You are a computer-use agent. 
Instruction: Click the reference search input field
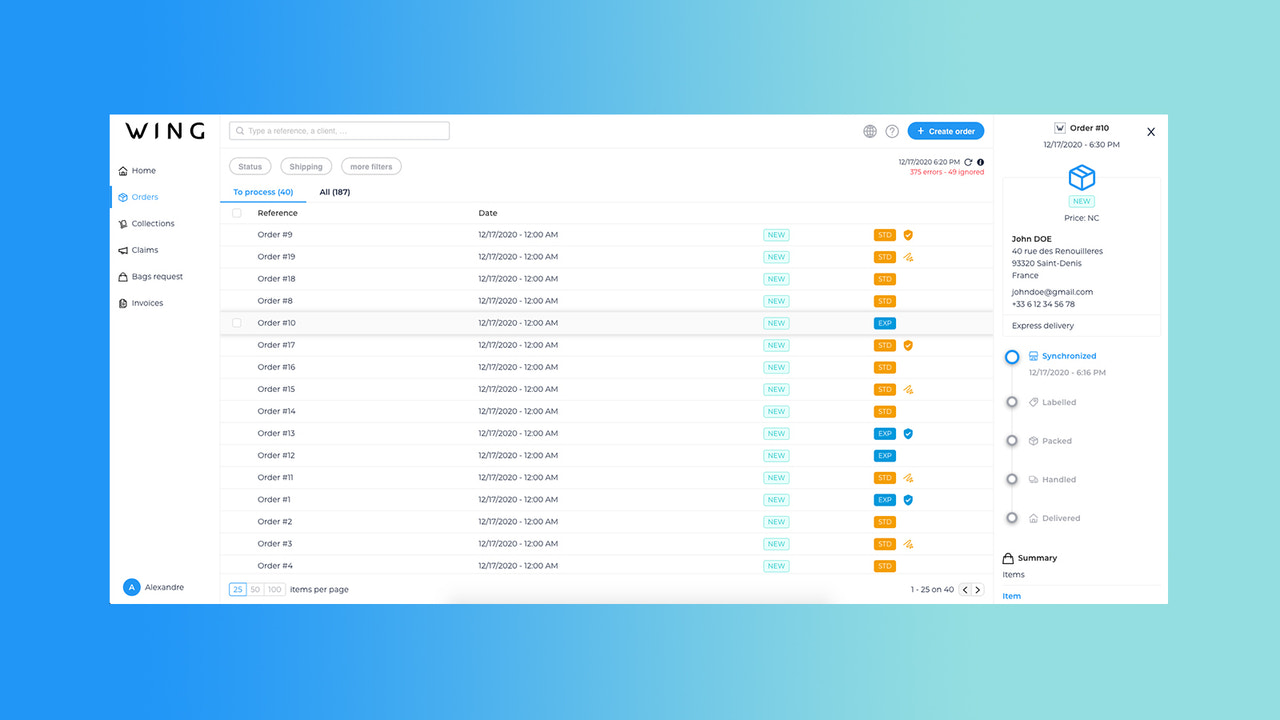click(339, 130)
